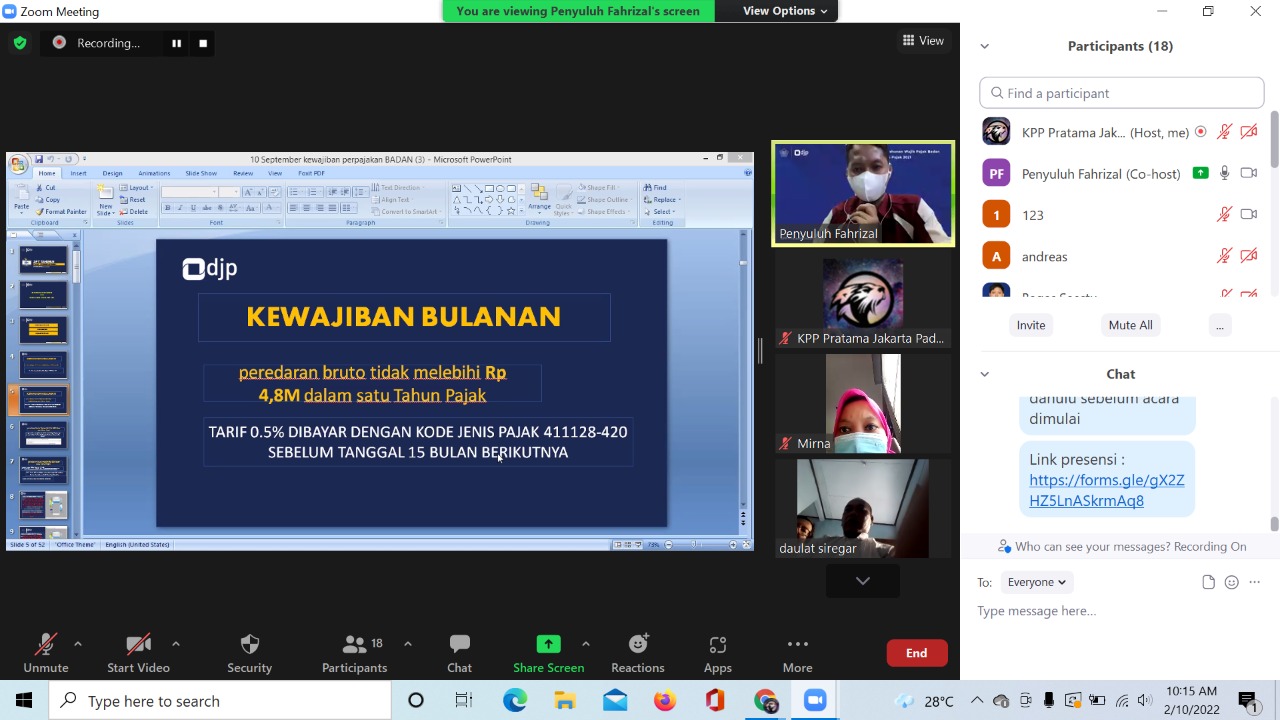Open the Link presensi forms.gle link
Screen dimensions: 1280x720
[1106, 490]
